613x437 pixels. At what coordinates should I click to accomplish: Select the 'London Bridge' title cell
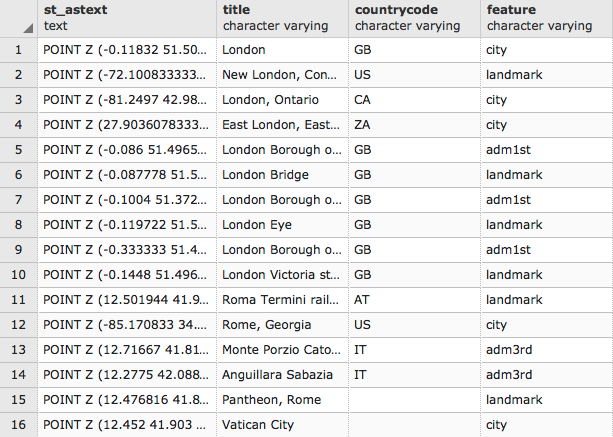click(282, 174)
